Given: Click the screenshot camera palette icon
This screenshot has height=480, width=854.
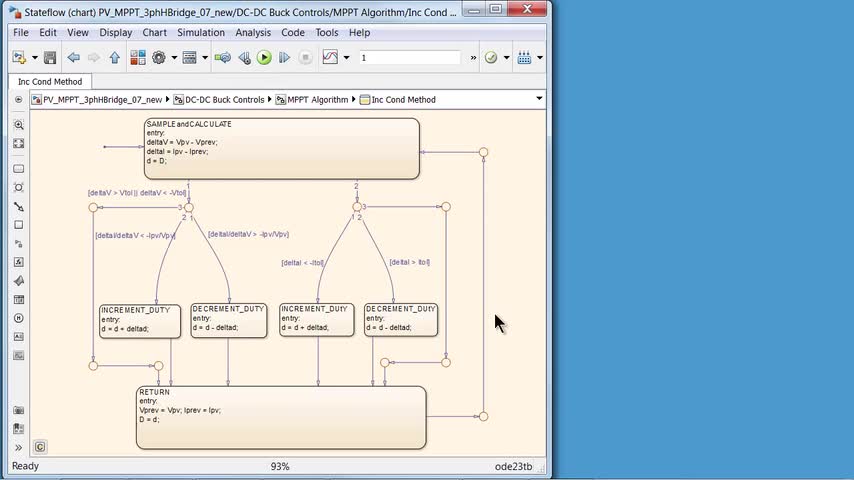Looking at the screenshot, I should [19, 410].
